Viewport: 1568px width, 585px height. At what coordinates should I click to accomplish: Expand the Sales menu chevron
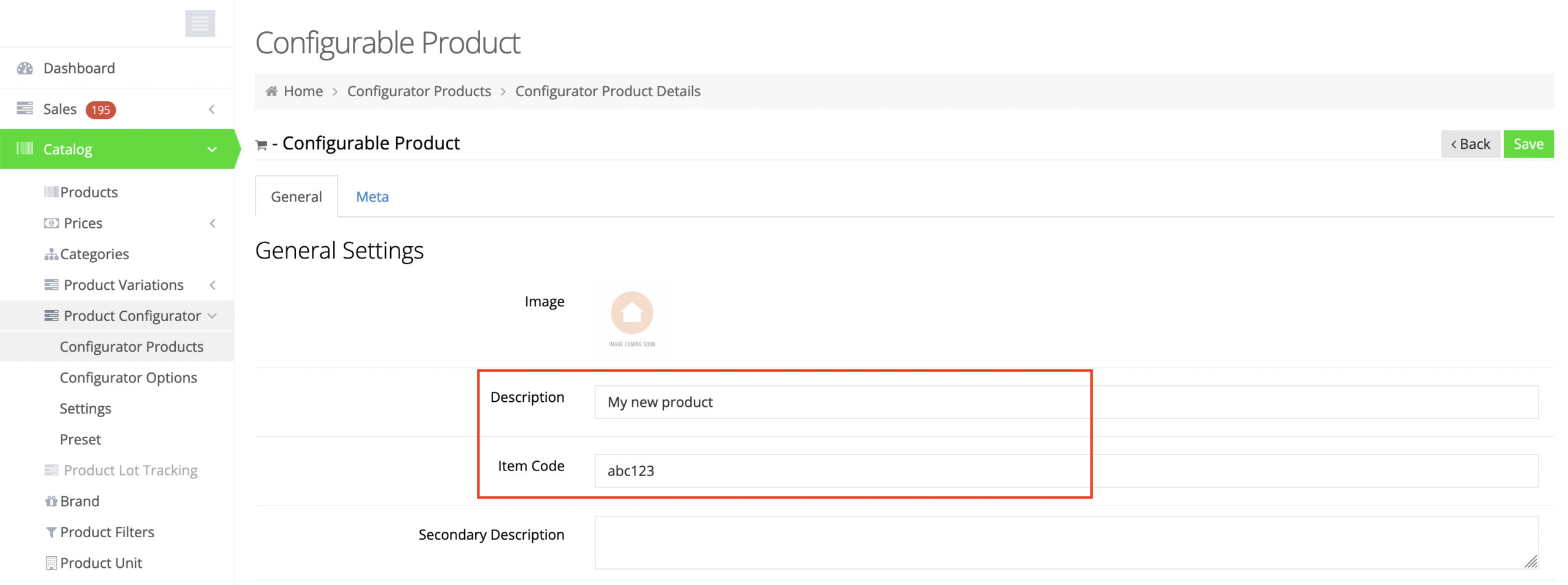click(212, 109)
